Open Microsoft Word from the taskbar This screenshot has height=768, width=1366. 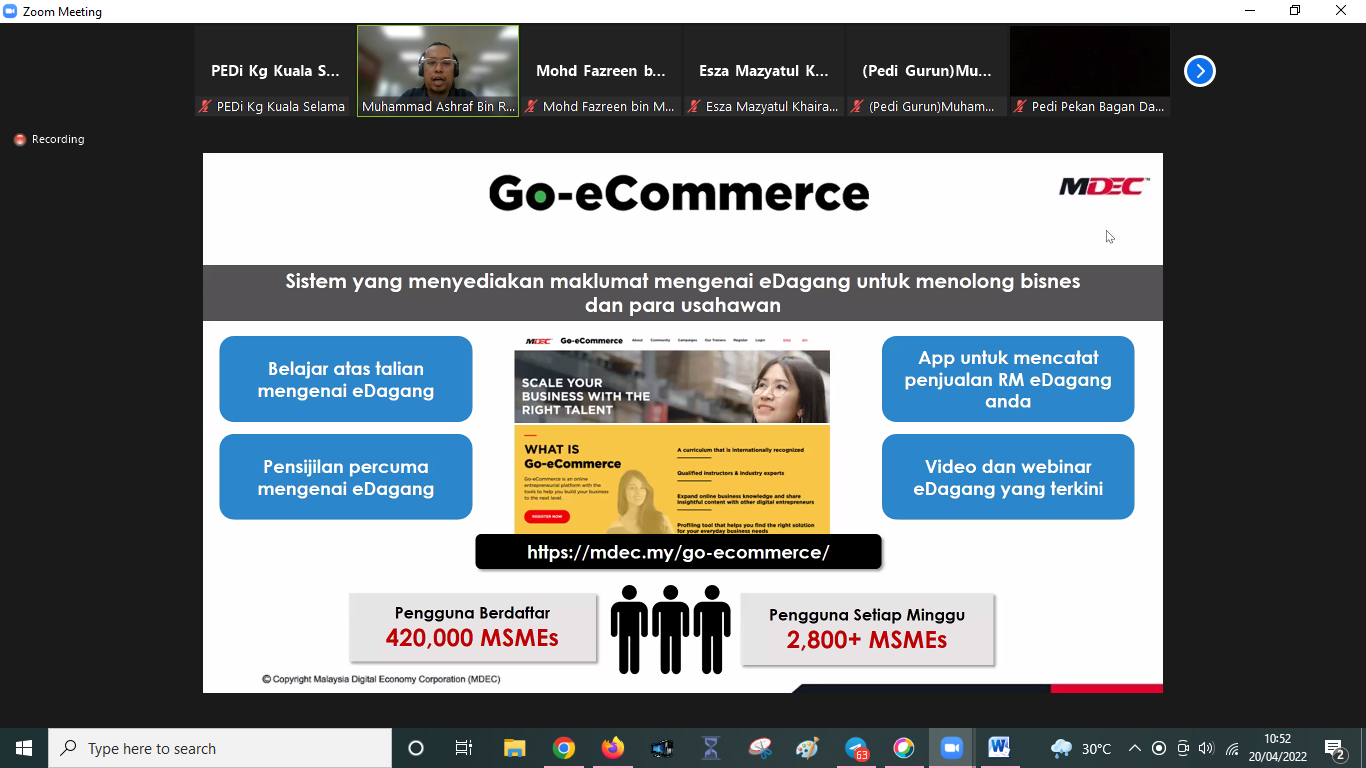(x=999, y=748)
